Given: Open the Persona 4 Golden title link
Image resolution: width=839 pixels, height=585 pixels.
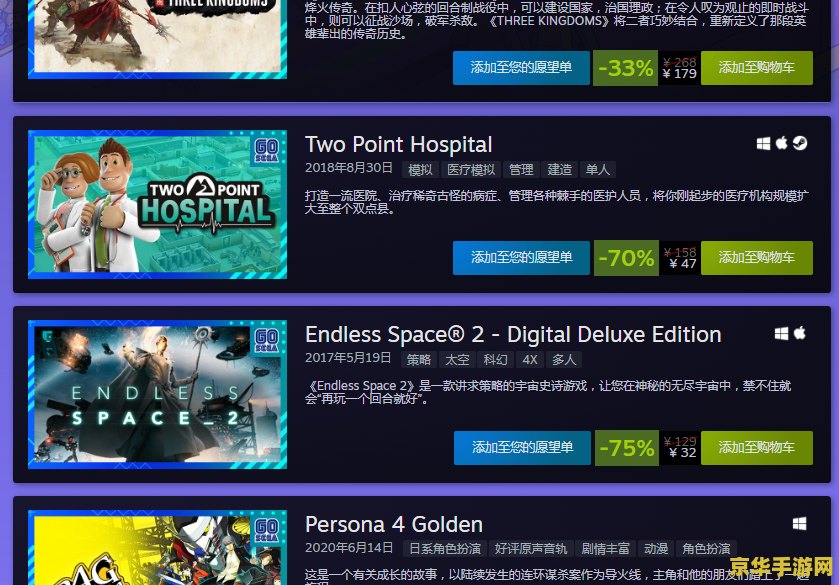Looking at the screenshot, I should [394, 525].
